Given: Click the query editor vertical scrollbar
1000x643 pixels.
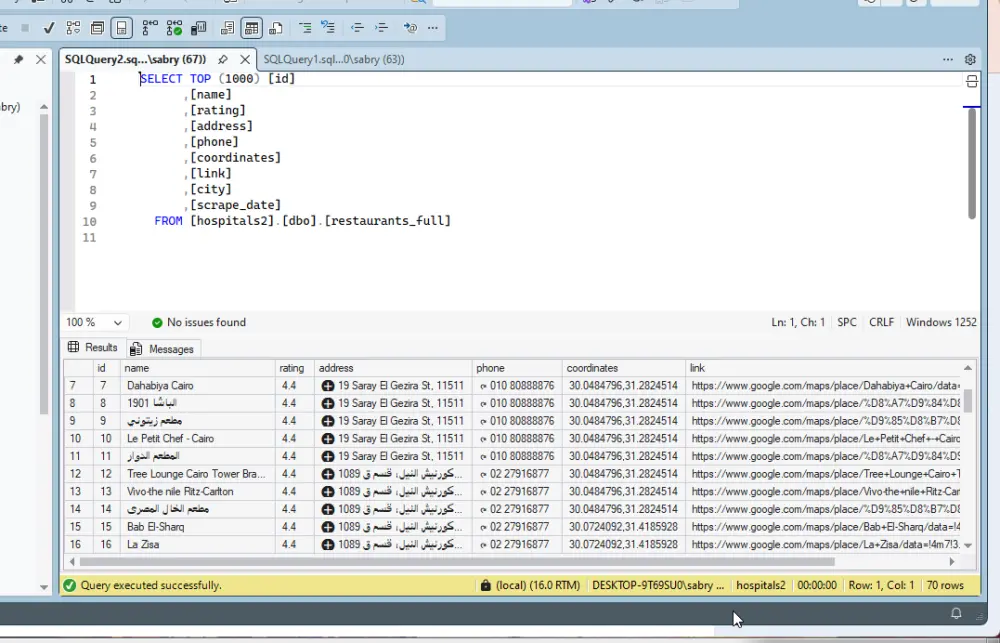Looking at the screenshot, I should 972,163.
